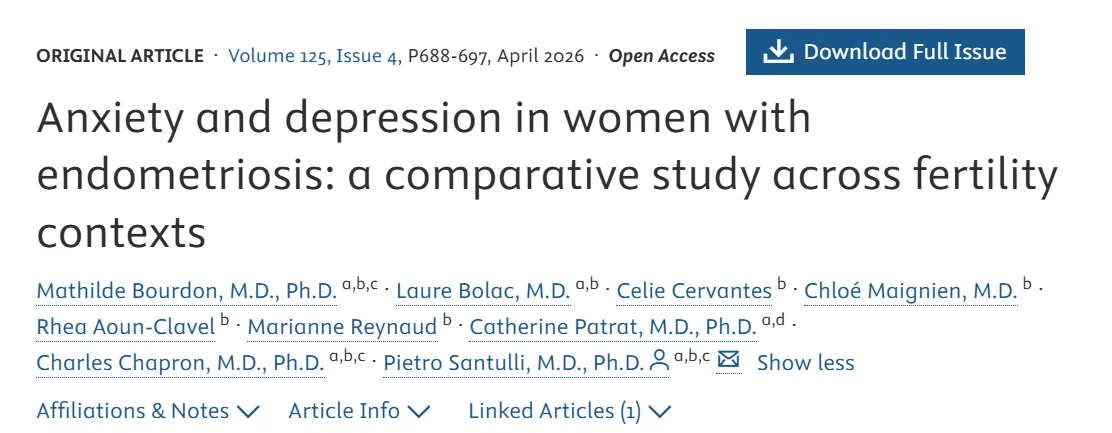The width and height of the screenshot is (1112, 433).
Task: Show Catherine Patrat author info
Action: click(612, 326)
